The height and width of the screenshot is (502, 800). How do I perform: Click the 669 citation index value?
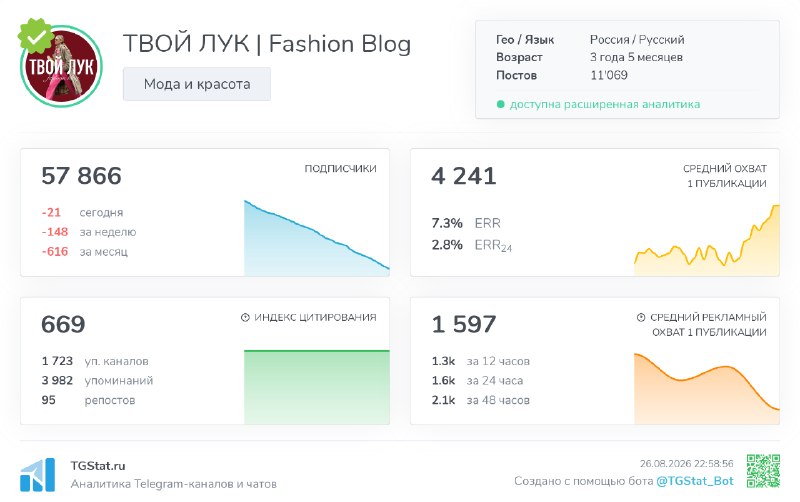(x=63, y=324)
